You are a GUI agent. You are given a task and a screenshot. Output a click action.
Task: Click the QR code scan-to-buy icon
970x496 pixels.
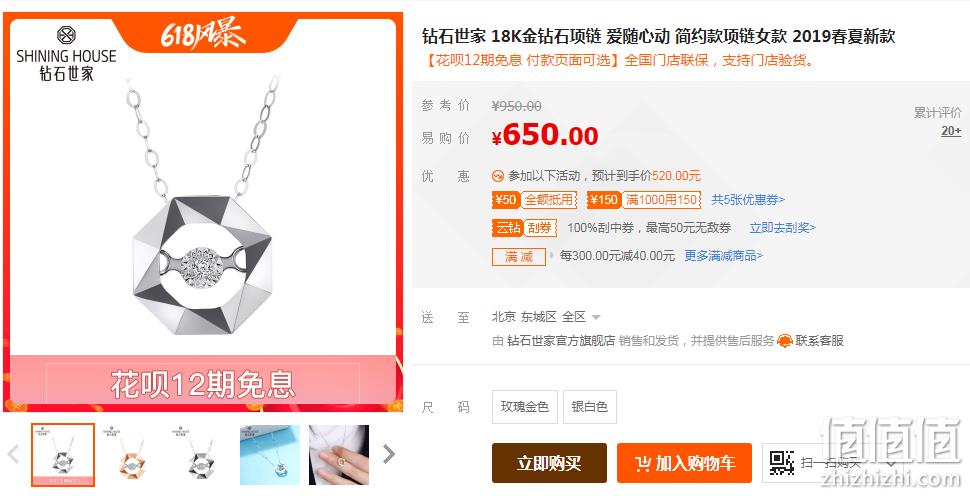[x=781, y=463]
